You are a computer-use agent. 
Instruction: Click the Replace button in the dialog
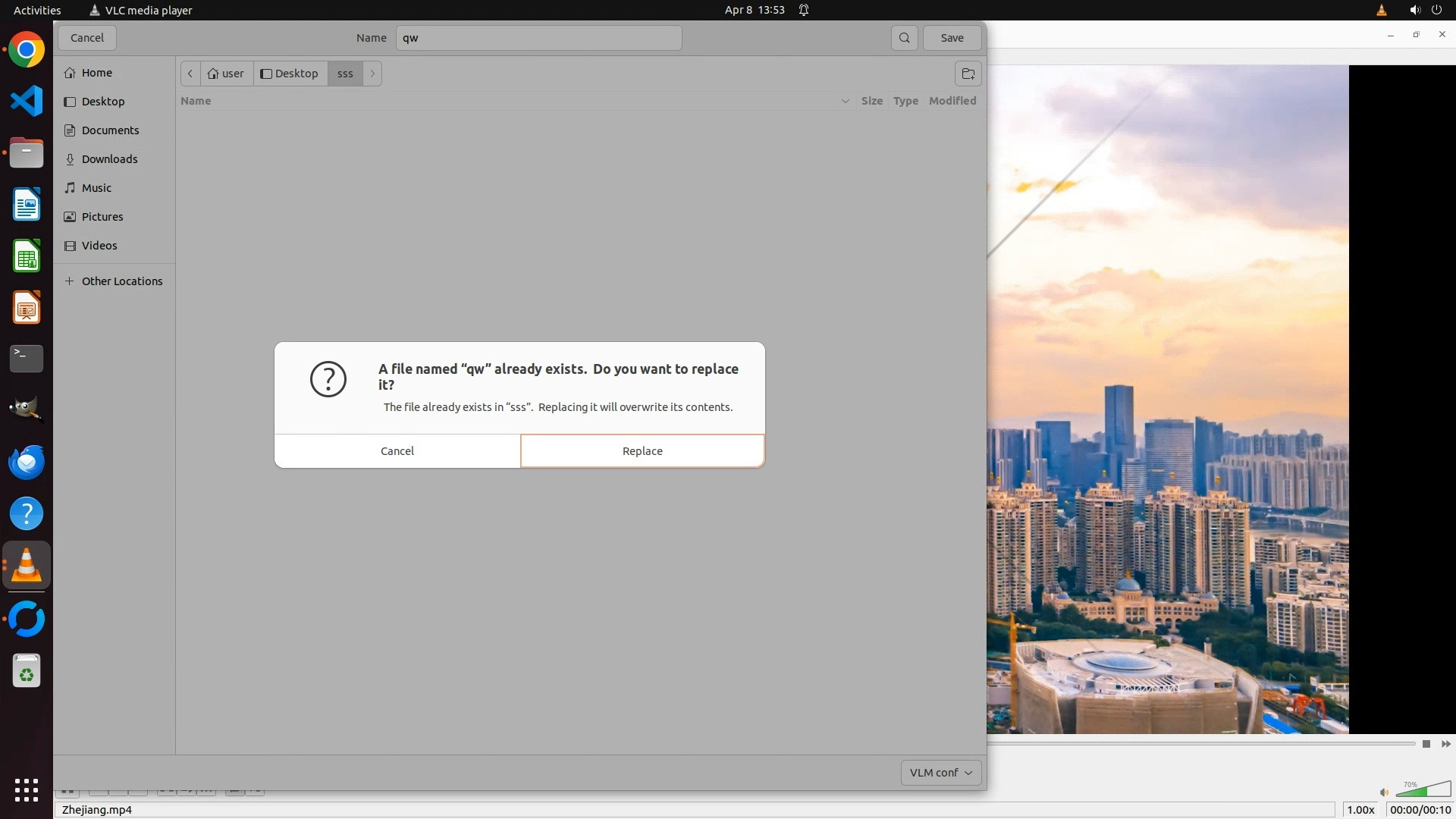(x=642, y=451)
